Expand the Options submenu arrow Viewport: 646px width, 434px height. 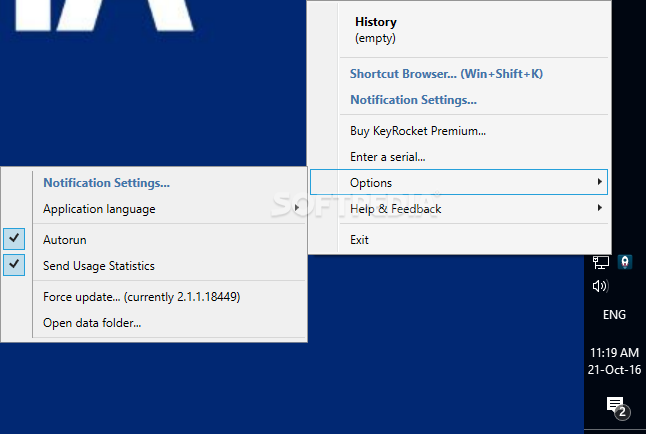pos(600,182)
